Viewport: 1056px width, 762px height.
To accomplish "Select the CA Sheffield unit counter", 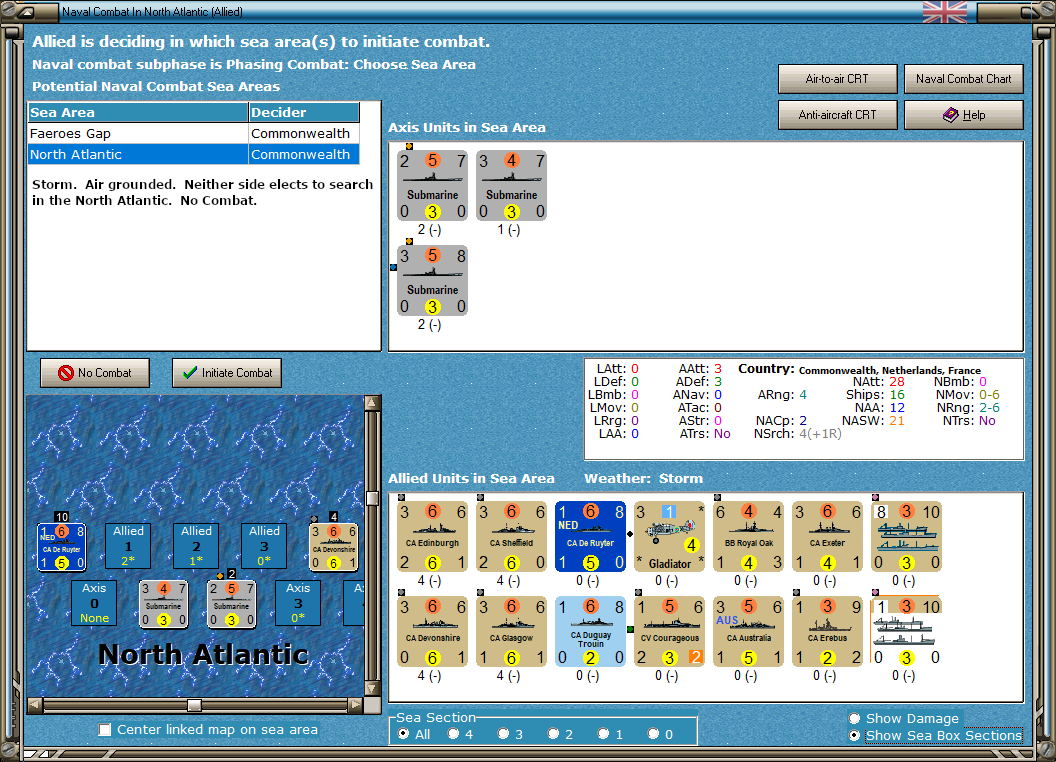I will point(511,536).
